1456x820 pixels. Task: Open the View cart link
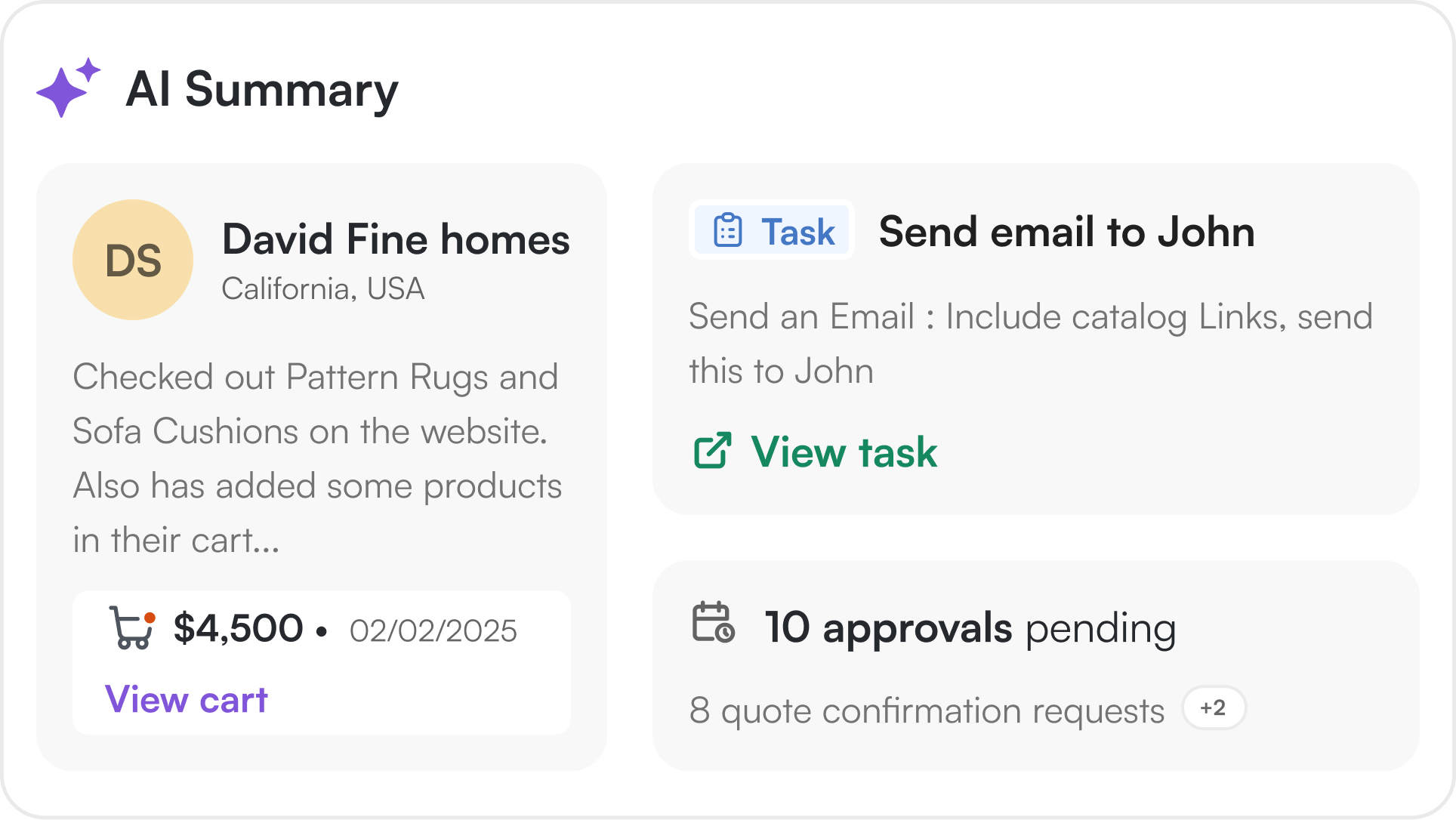coord(187,699)
